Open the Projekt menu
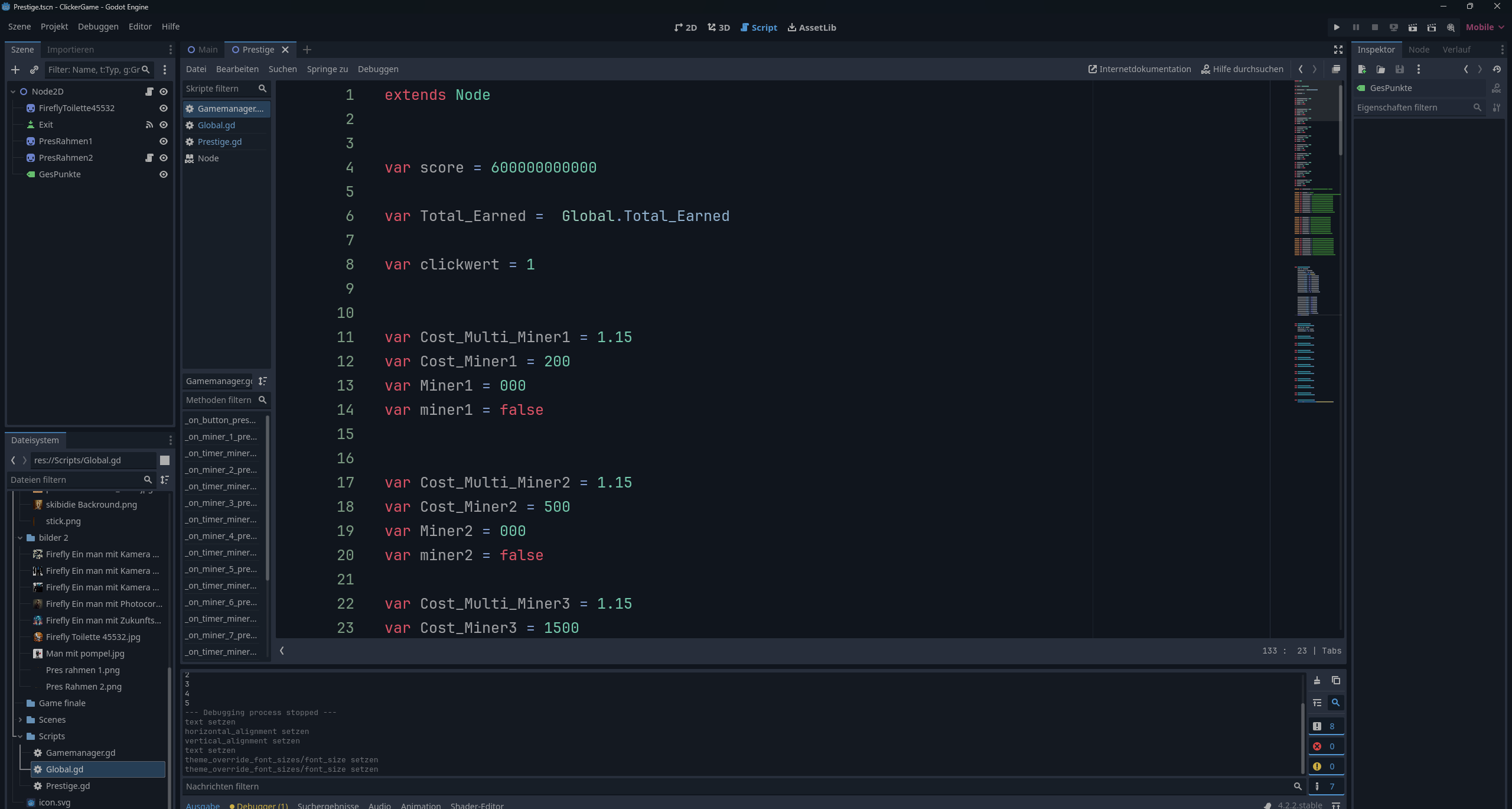This screenshot has width=1512, height=809. click(x=54, y=27)
